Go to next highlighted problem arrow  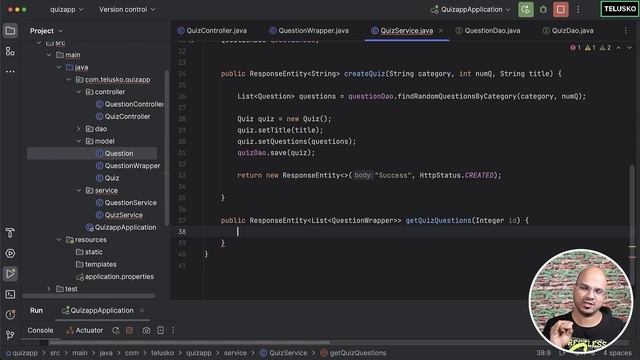(629, 48)
